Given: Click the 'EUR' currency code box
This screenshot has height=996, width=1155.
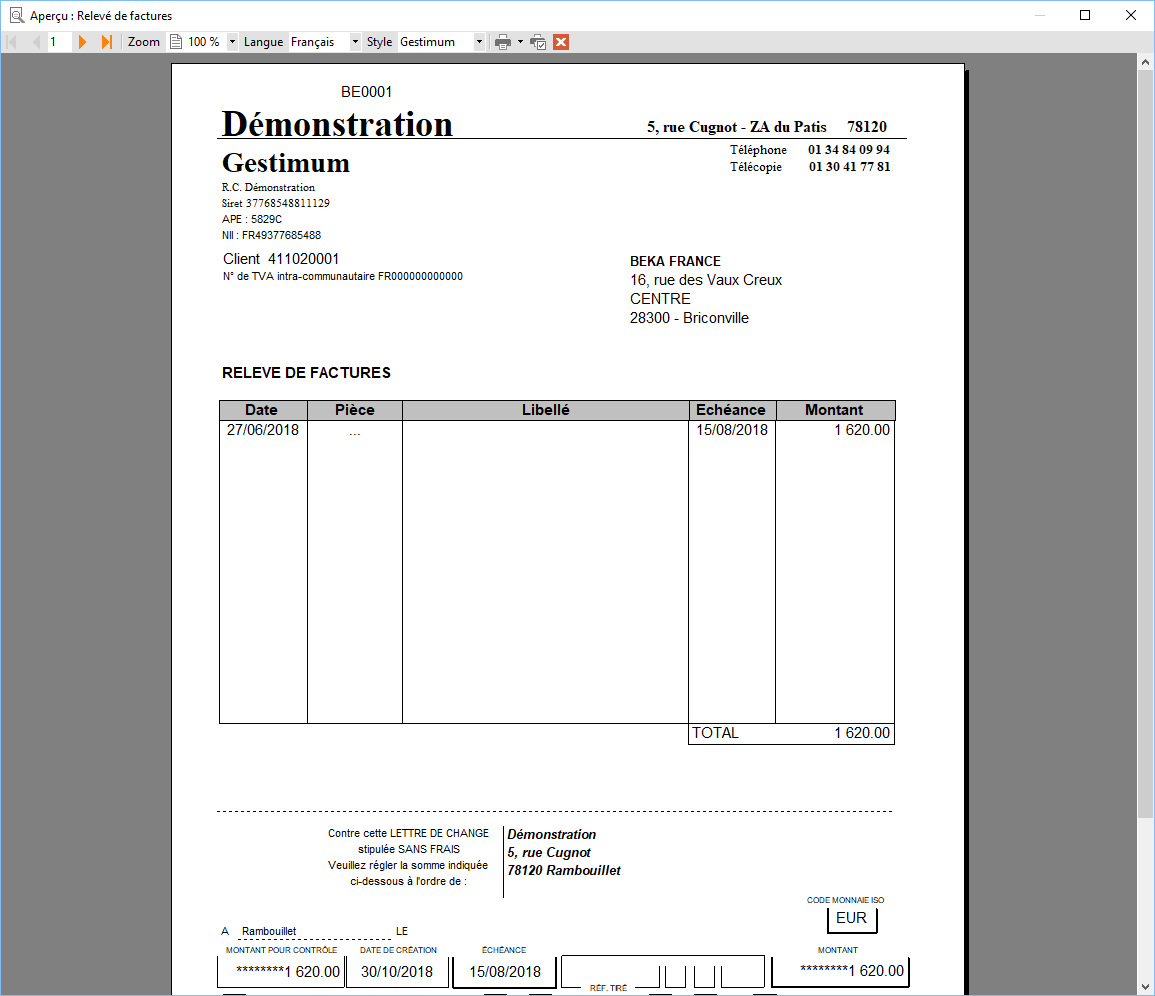Looking at the screenshot, I should tap(852, 918).
